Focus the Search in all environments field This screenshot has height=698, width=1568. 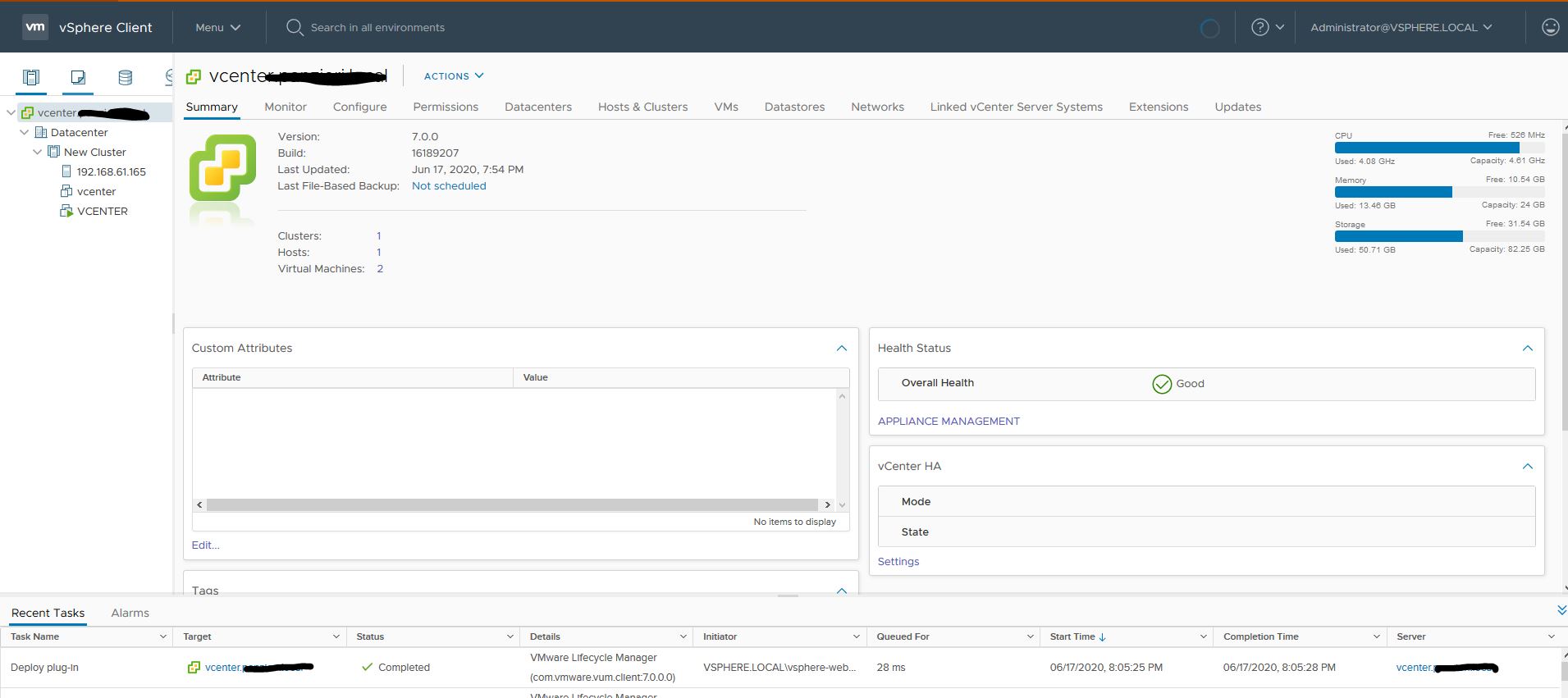click(377, 27)
